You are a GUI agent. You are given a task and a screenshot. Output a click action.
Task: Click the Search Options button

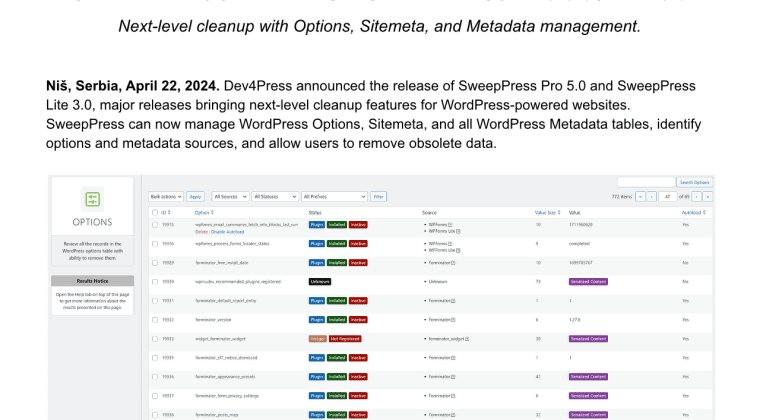pyautogui.click(x=694, y=183)
